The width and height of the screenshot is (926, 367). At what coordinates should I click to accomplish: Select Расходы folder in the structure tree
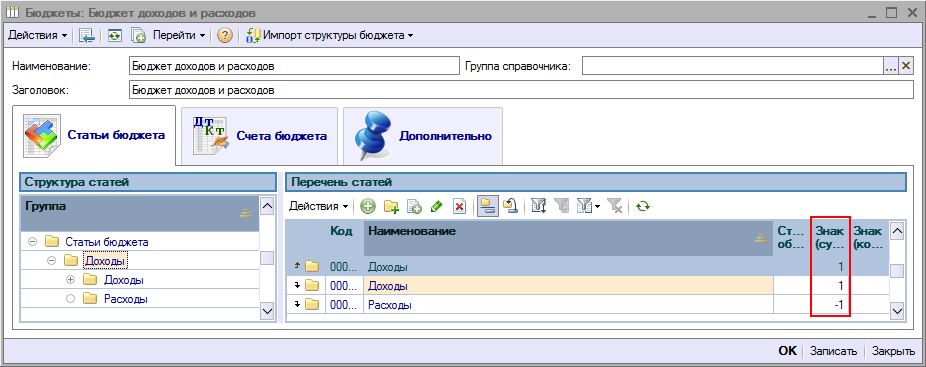[125, 299]
